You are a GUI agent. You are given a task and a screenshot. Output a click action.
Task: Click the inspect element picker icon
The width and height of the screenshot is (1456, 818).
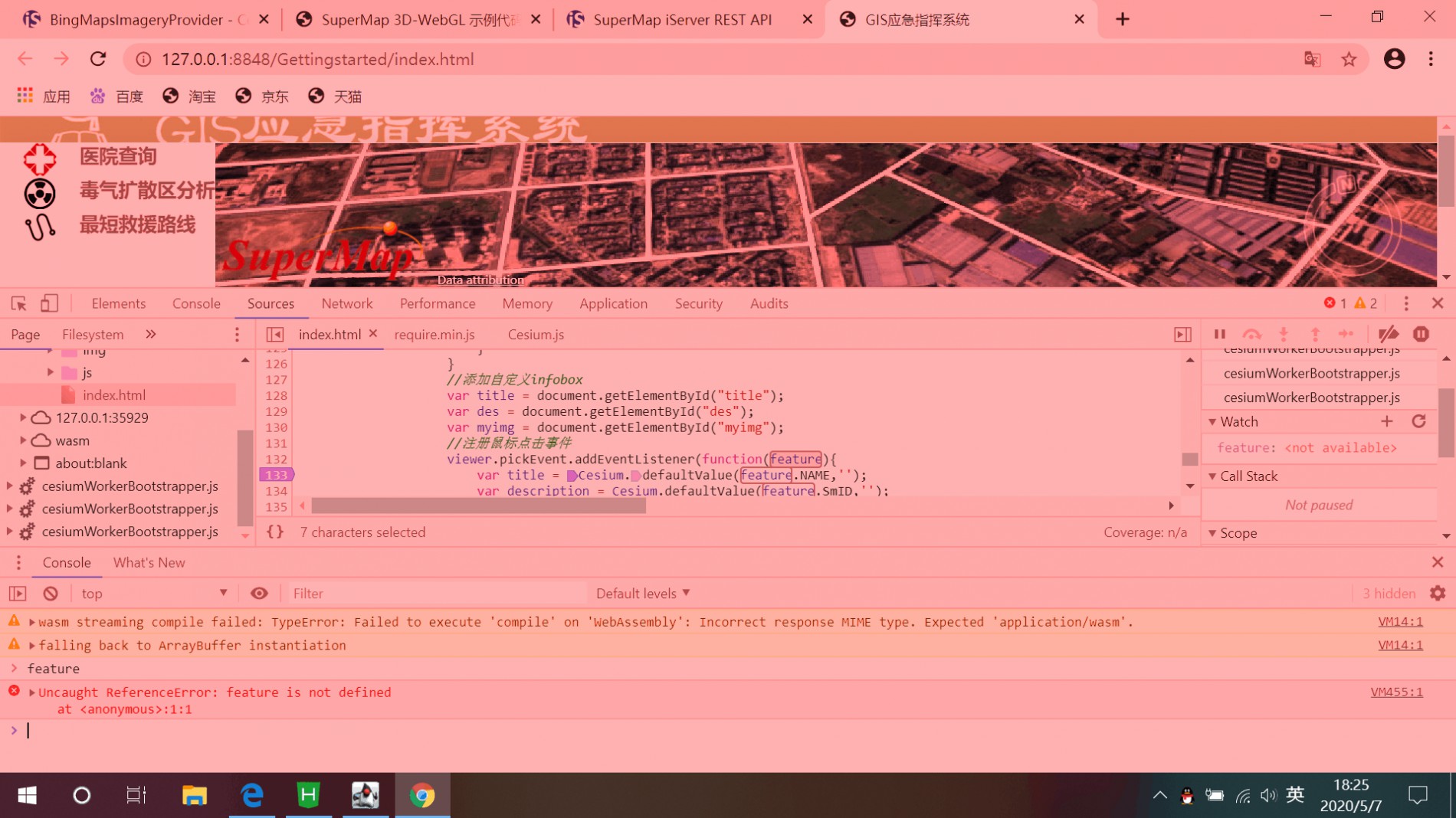19,303
